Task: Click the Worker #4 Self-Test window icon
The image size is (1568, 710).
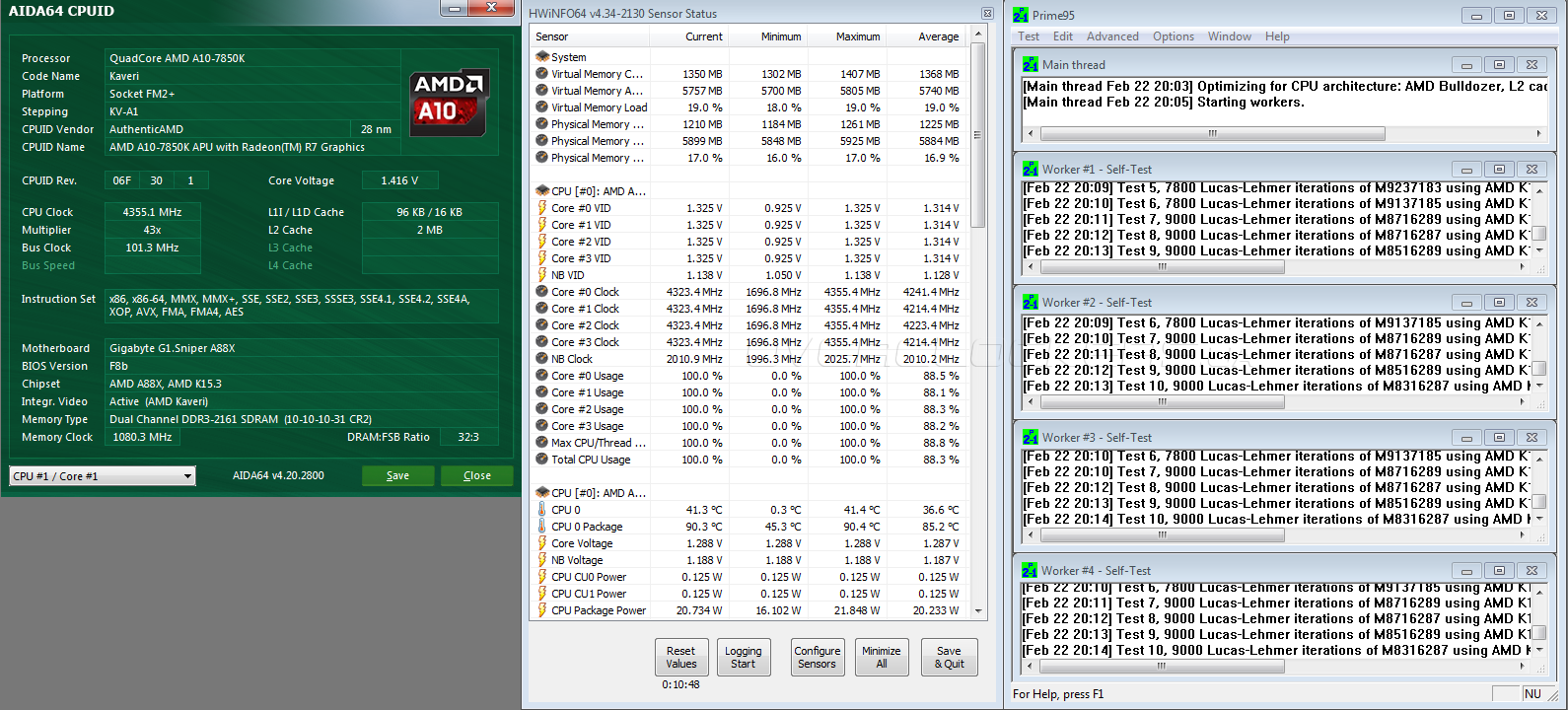Action: [x=1030, y=570]
